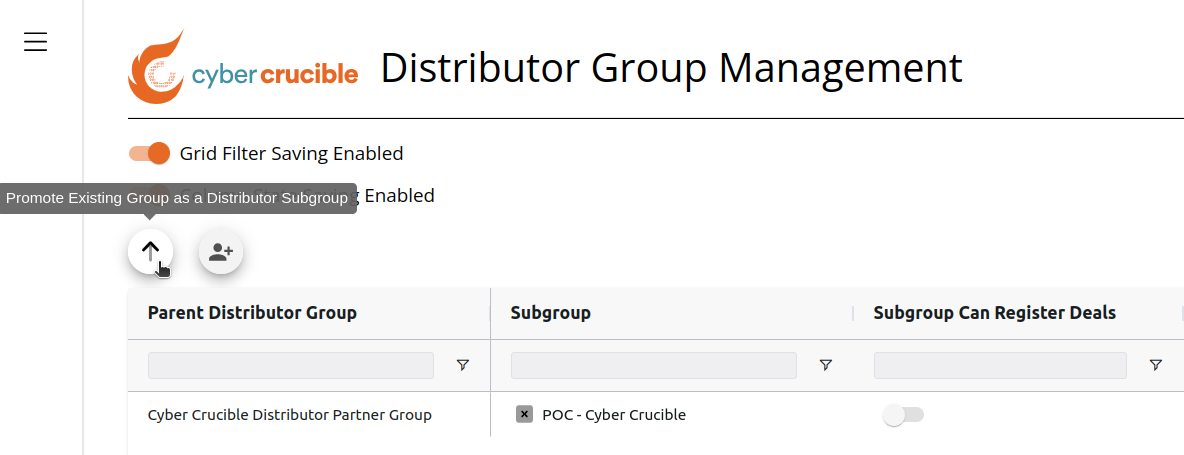Select the POC - Cyber Crucible subgroup text

pyautogui.click(x=614, y=414)
